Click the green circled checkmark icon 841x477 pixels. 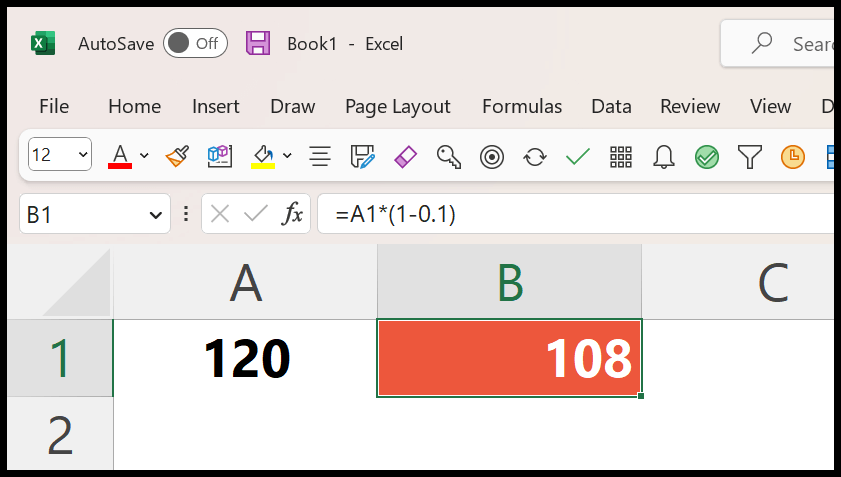[x=707, y=157]
